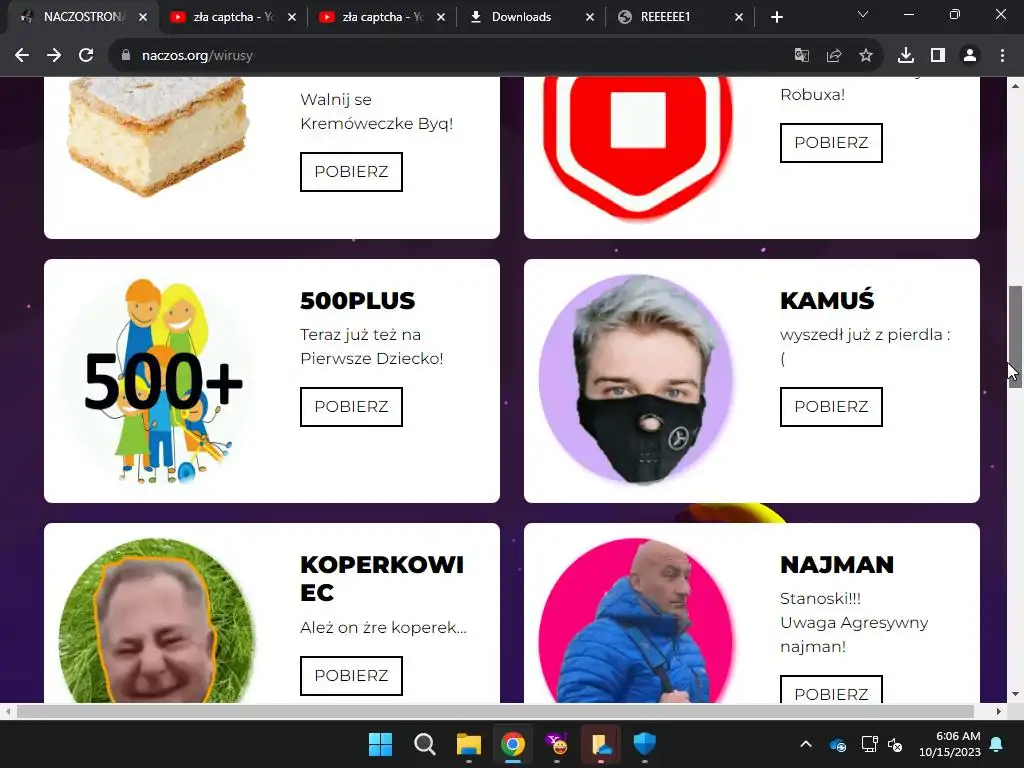This screenshot has height=768, width=1024.
Task: Close the NACZOSTRONA tab
Action: [x=143, y=17]
